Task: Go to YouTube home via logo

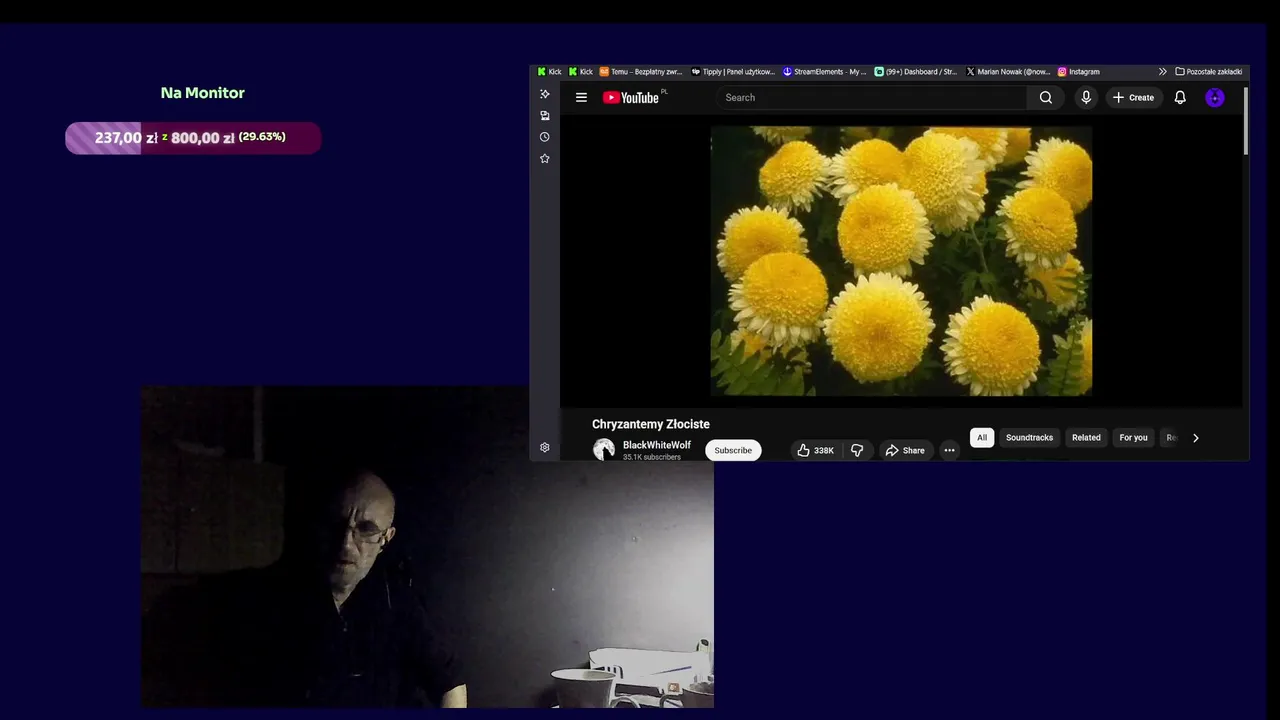Action: pyautogui.click(x=631, y=97)
